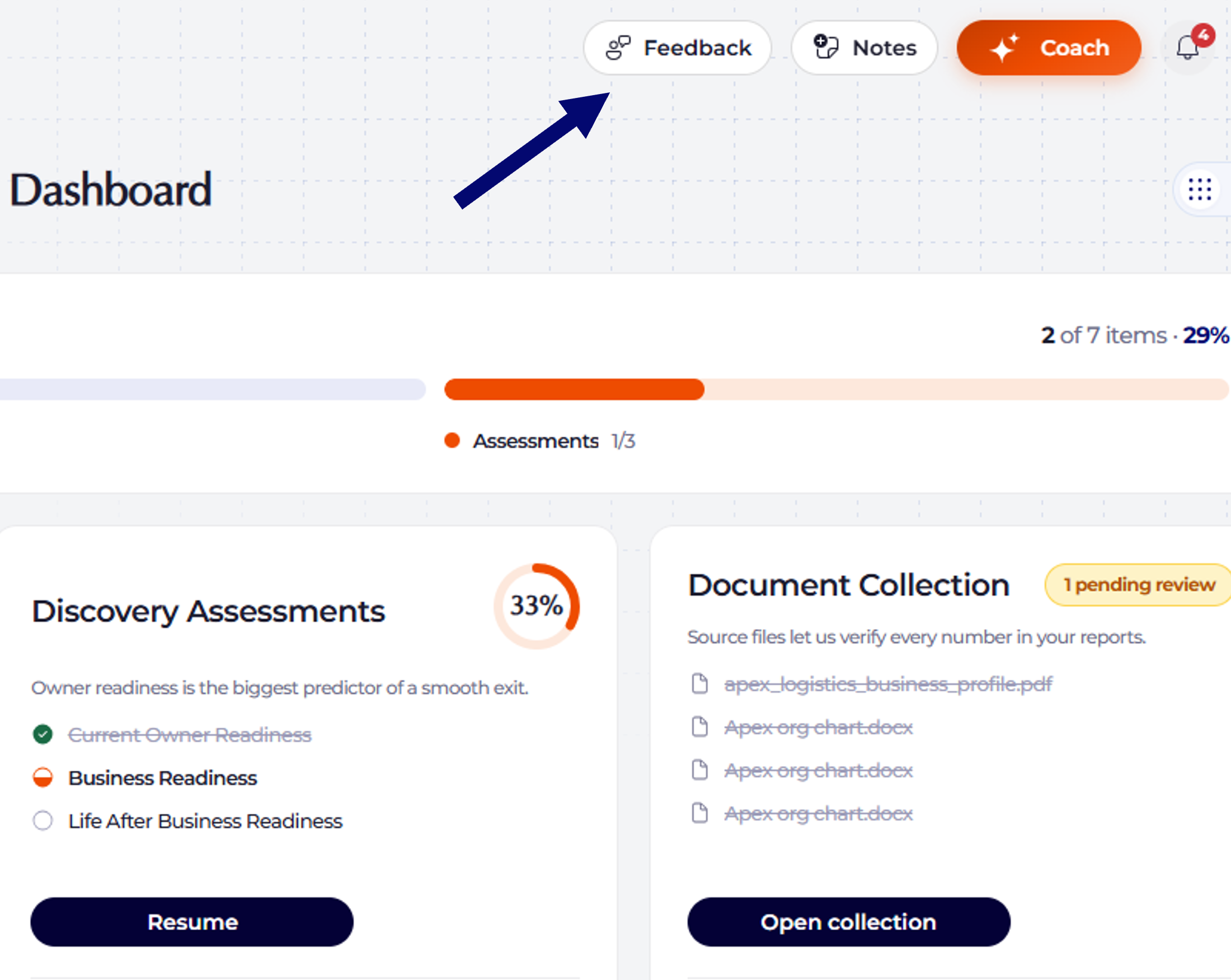The height and width of the screenshot is (980, 1231).
Task: Click Open collection button
Action: [848, 922]
